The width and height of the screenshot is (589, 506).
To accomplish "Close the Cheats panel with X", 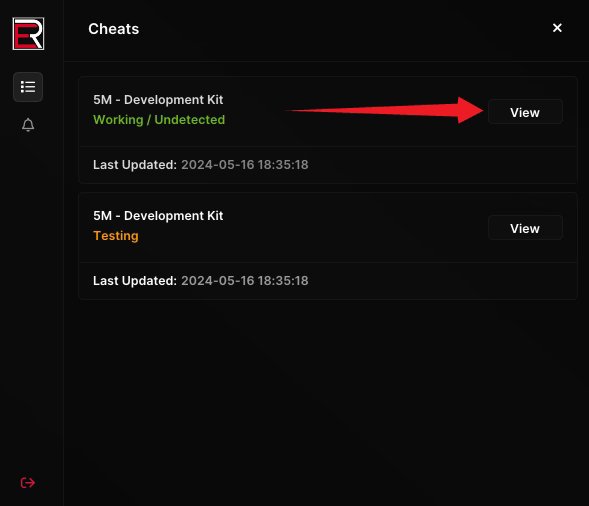I will pyautogui.click(x=557, y=28).
